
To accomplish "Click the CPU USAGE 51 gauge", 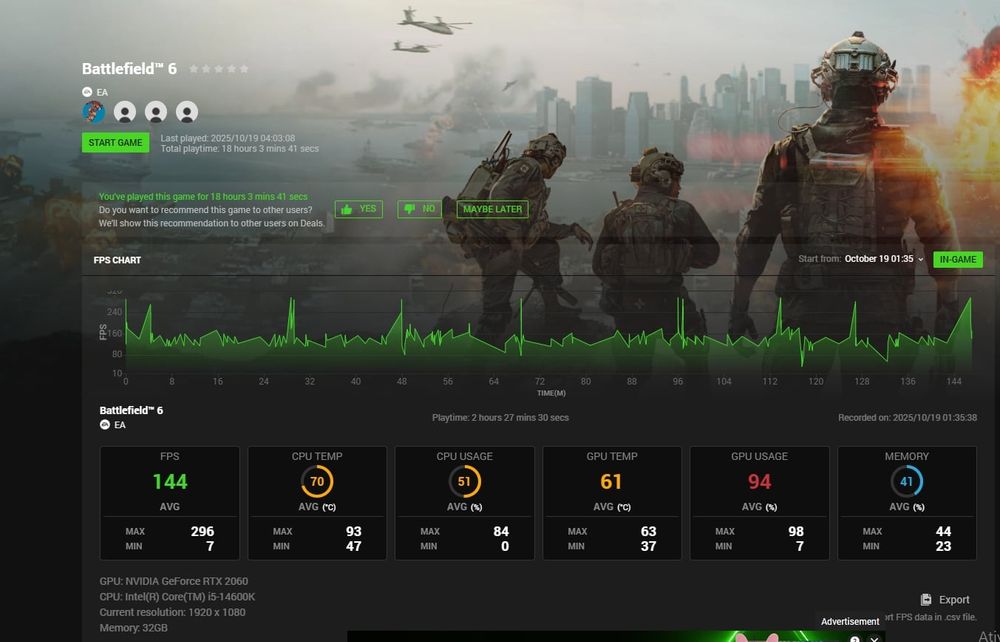I will tap(464, 481).
